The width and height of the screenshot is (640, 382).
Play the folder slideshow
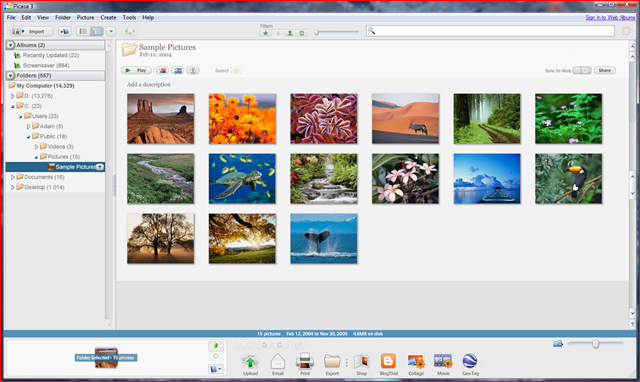(136, 71)
